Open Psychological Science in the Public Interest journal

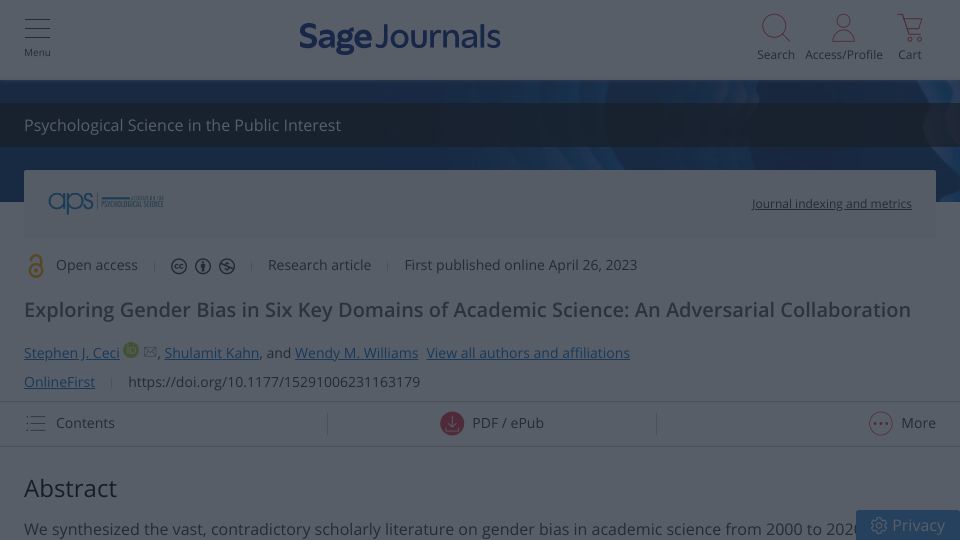pos(182,125)
